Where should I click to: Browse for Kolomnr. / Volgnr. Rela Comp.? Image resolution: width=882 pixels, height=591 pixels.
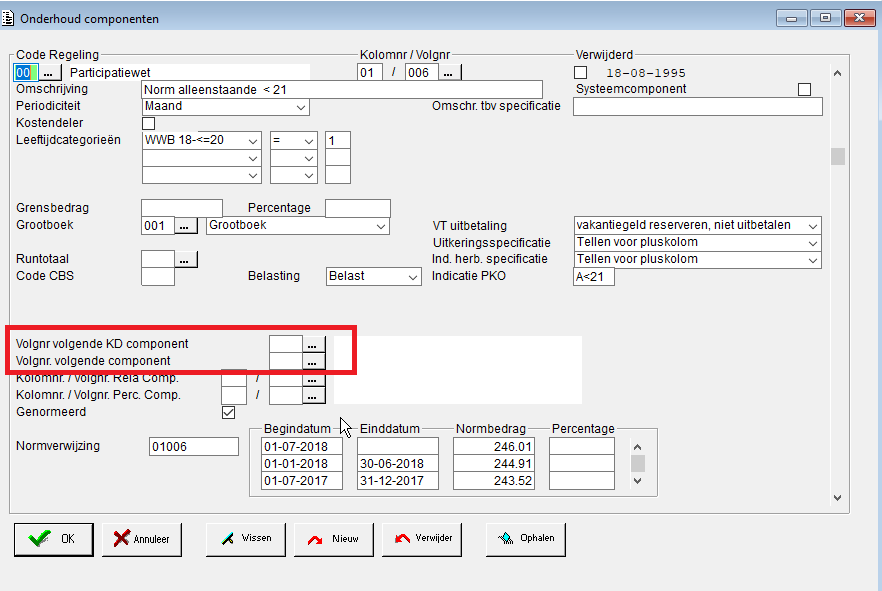point(313,378)
